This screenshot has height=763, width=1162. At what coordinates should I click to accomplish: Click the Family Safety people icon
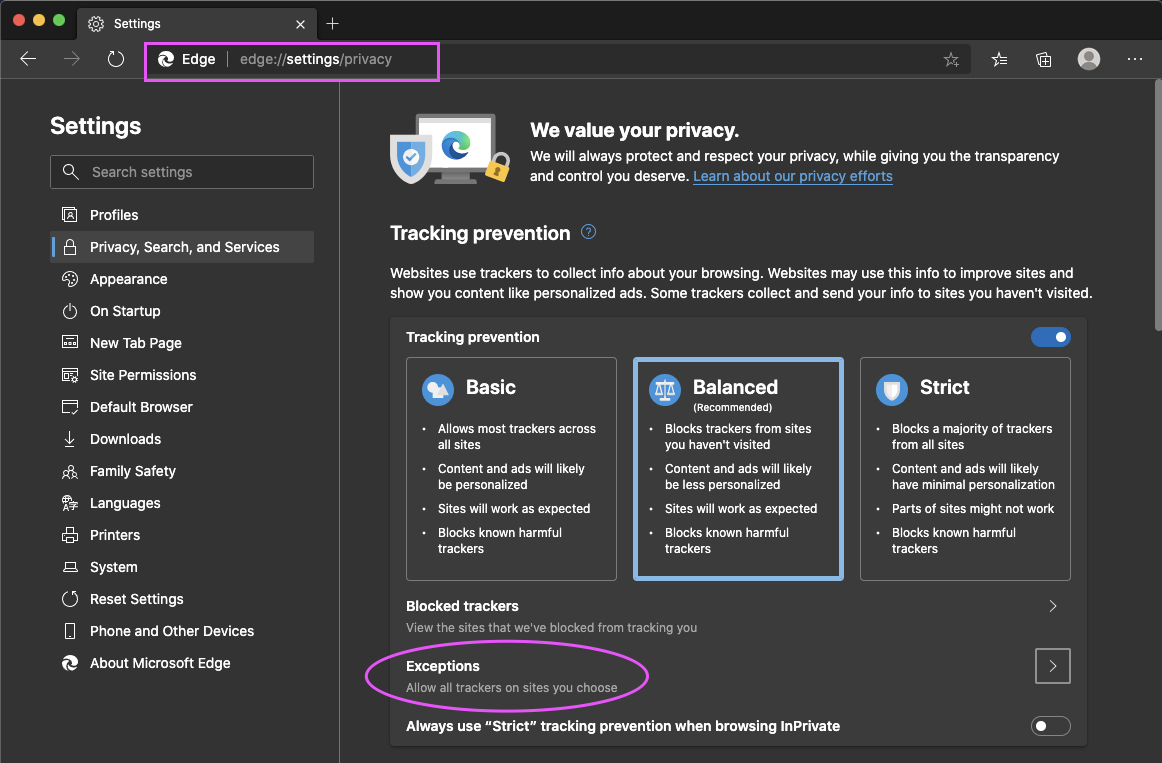click(70, 471)
